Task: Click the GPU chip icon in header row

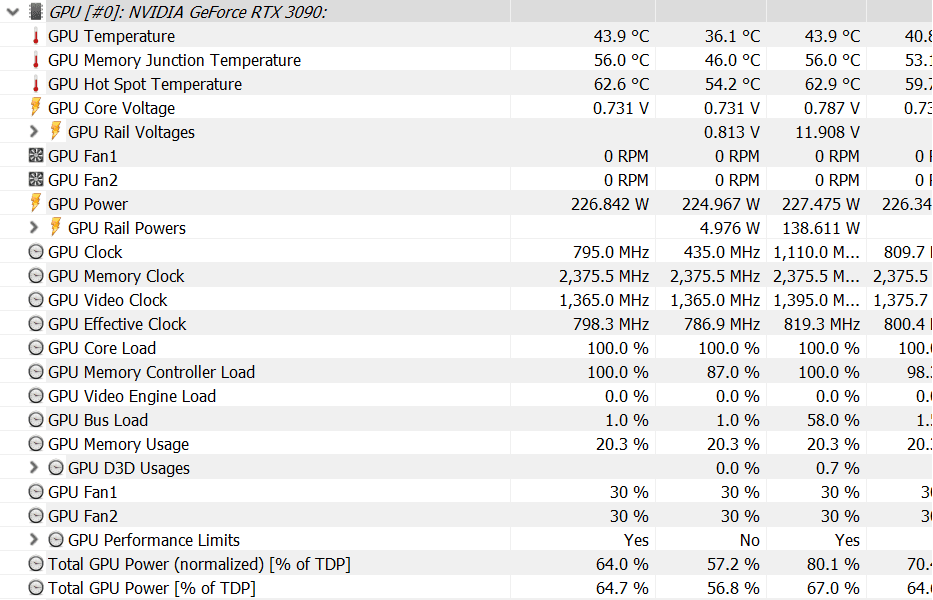Action: (35, 12)
